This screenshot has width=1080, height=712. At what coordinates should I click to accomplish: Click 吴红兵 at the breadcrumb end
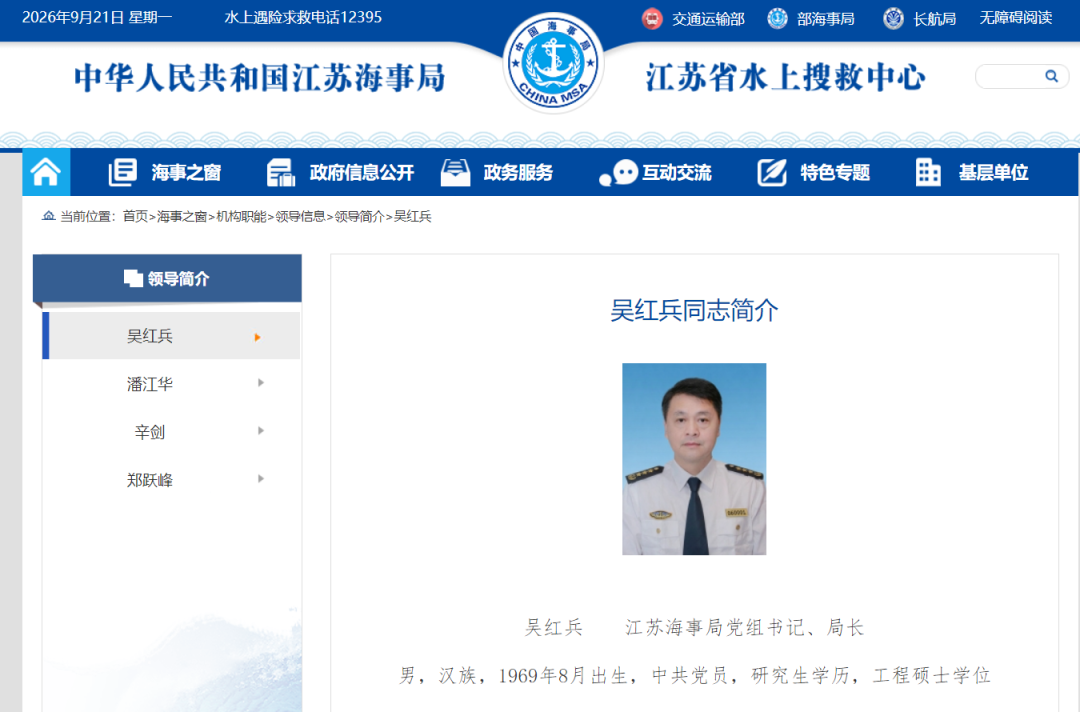click(x=413, y=217)
